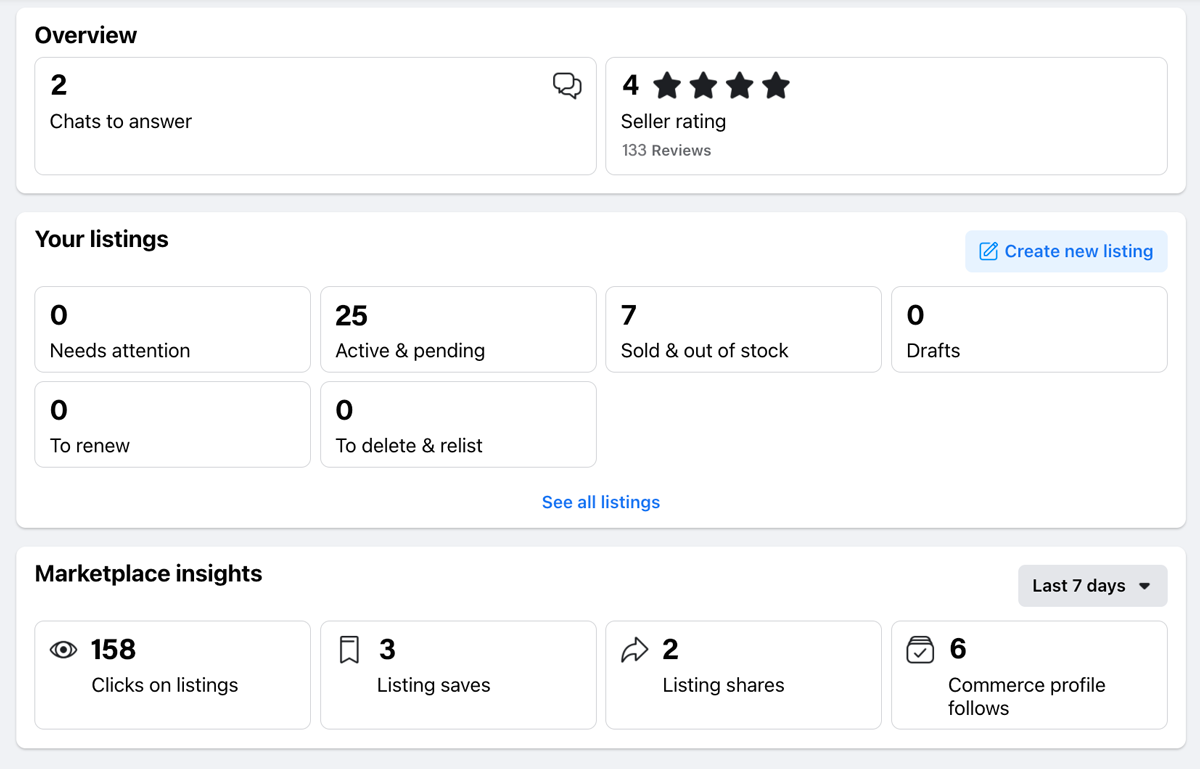
Task: Click the share arrow icon for Listing shares
Action: pyautogui.click(x=635, y=649)
